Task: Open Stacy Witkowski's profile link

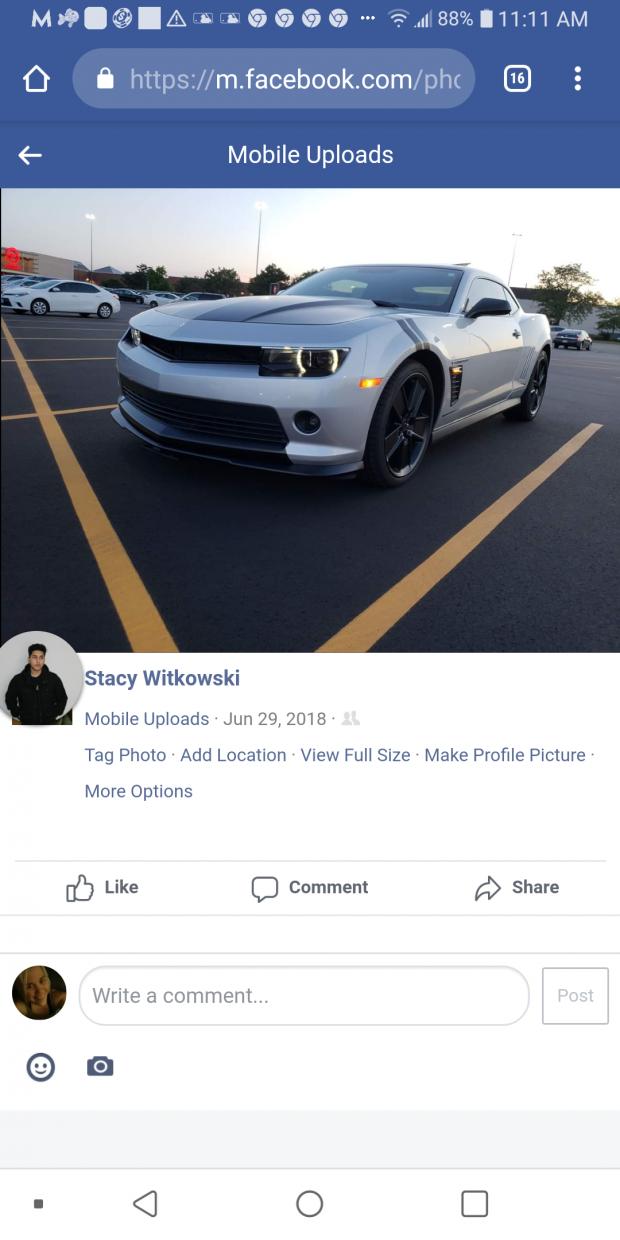Action: 162,678
